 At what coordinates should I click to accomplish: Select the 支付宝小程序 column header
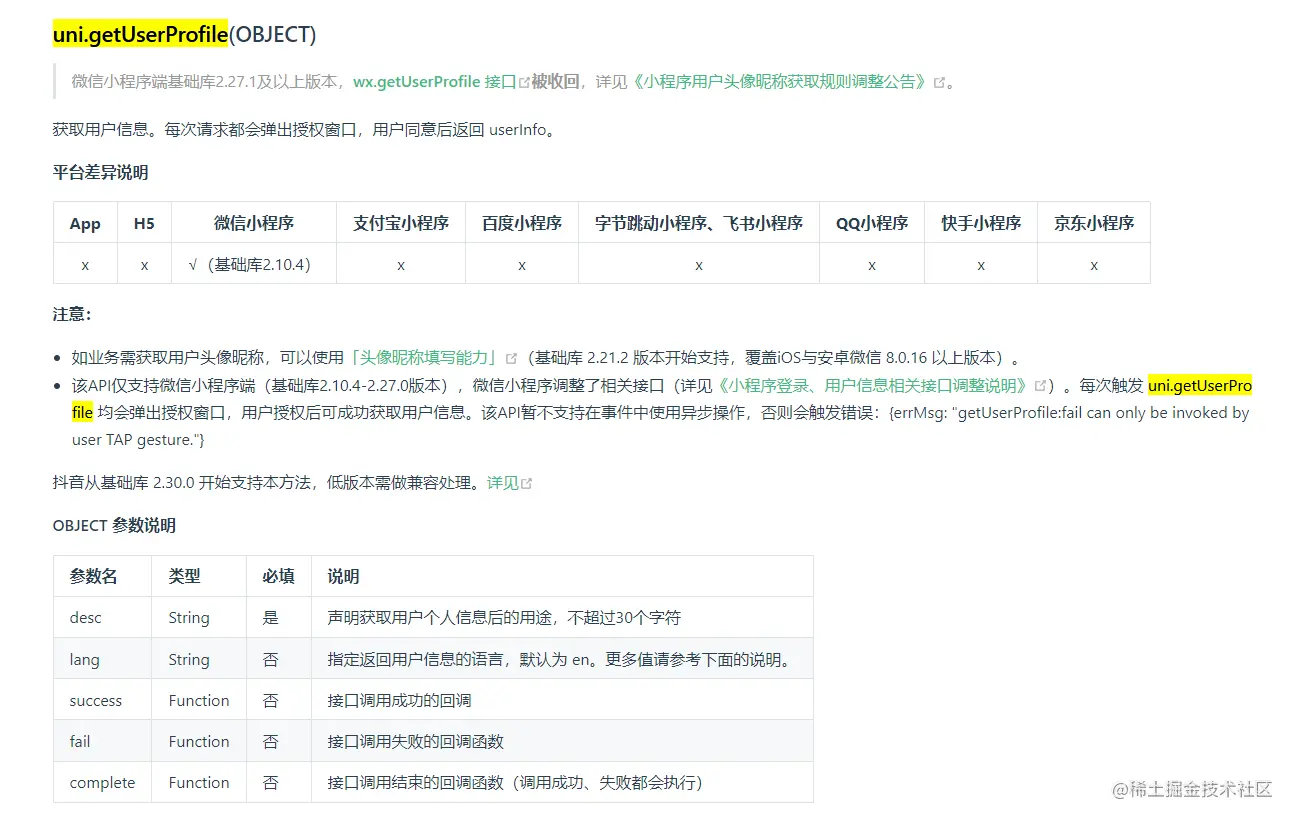tap(401, 223)
